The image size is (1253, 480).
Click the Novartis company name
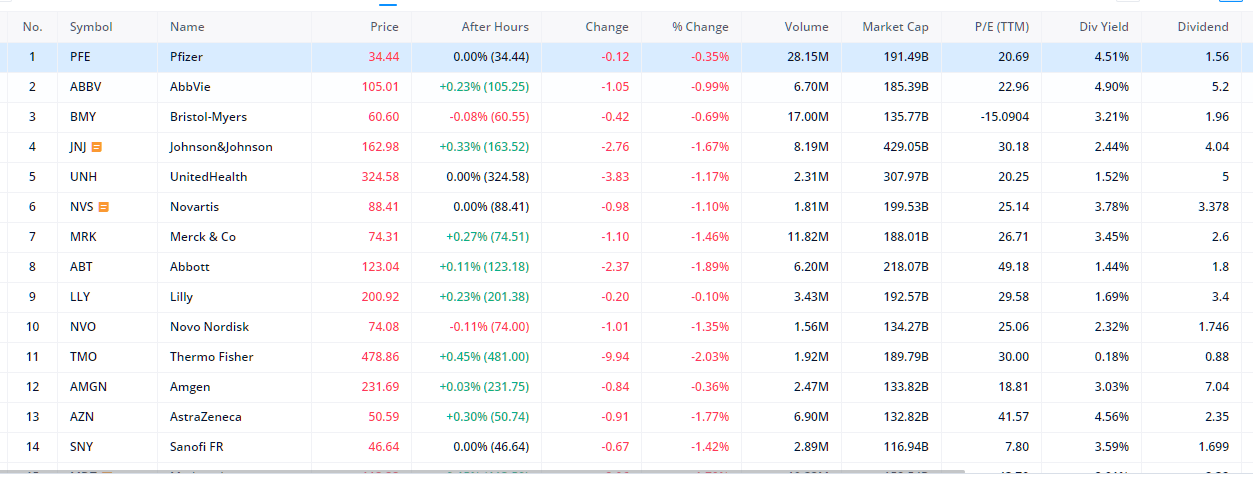[x=194, y=207]
